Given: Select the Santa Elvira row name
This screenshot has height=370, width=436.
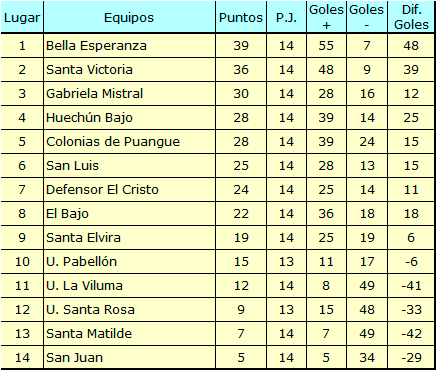Looking at the screenshot, I should (x=83, y=238).
